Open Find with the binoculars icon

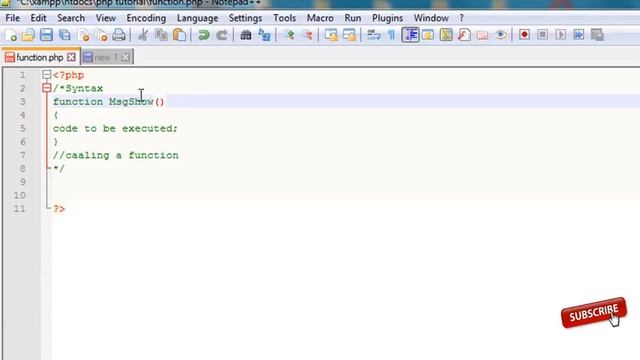click(246, 35)
